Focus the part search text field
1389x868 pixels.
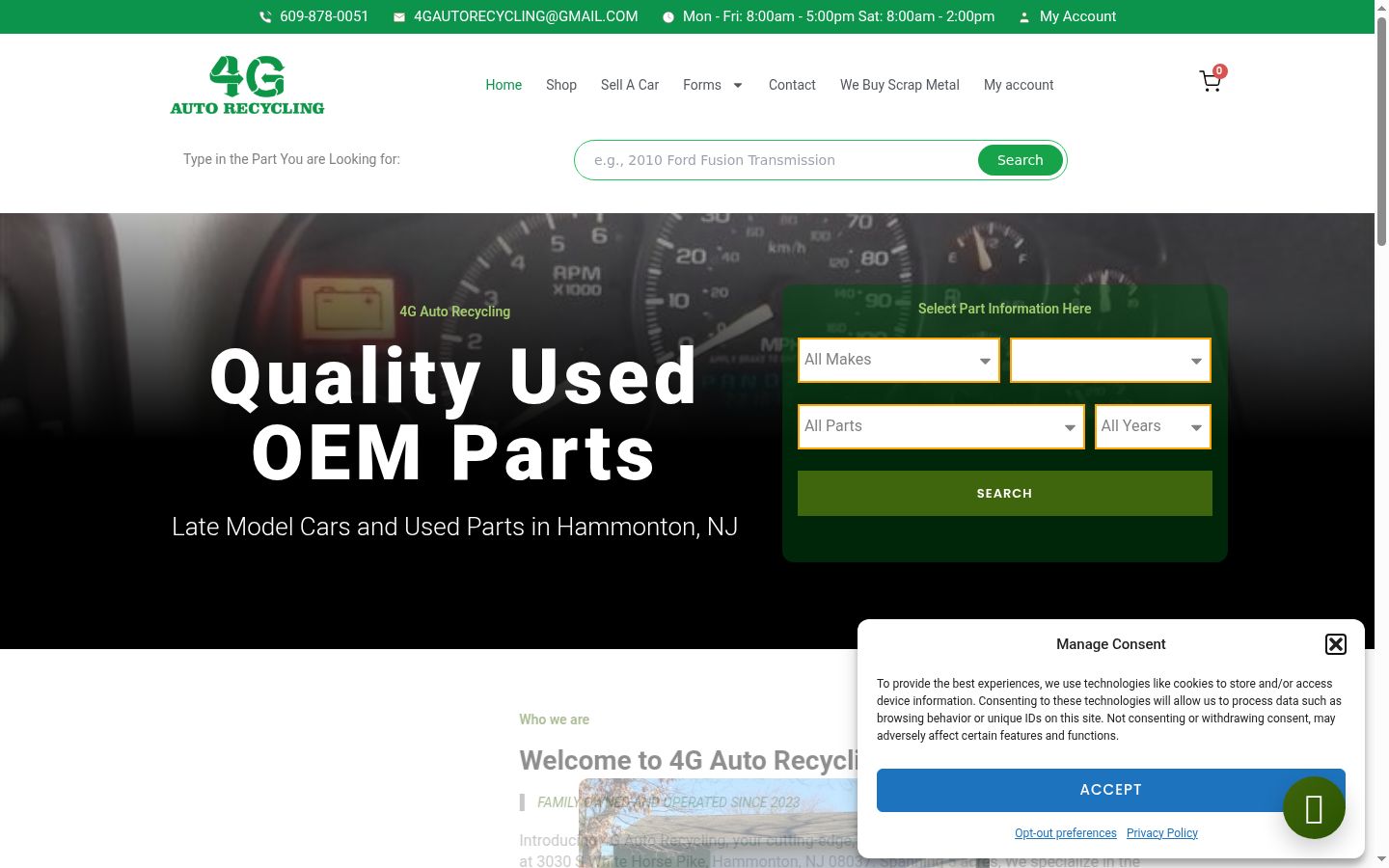click(777, 160)
